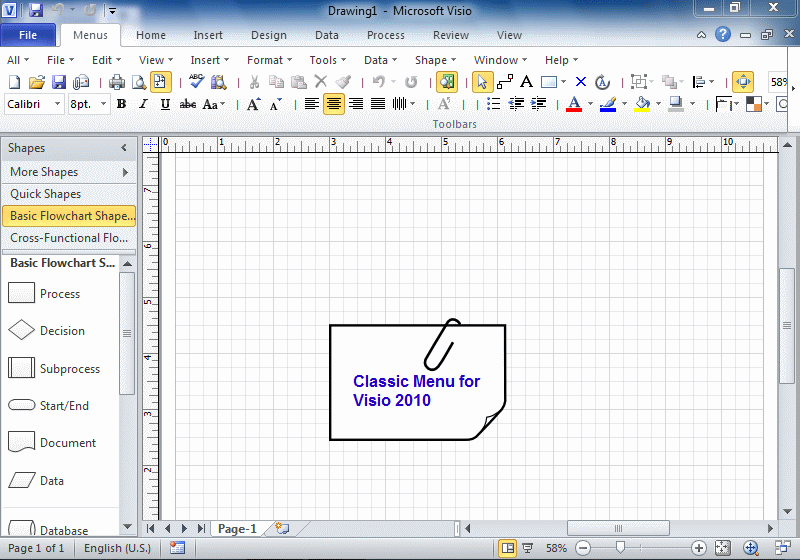
Task: Open the File tab
Action: pos(28,35)
